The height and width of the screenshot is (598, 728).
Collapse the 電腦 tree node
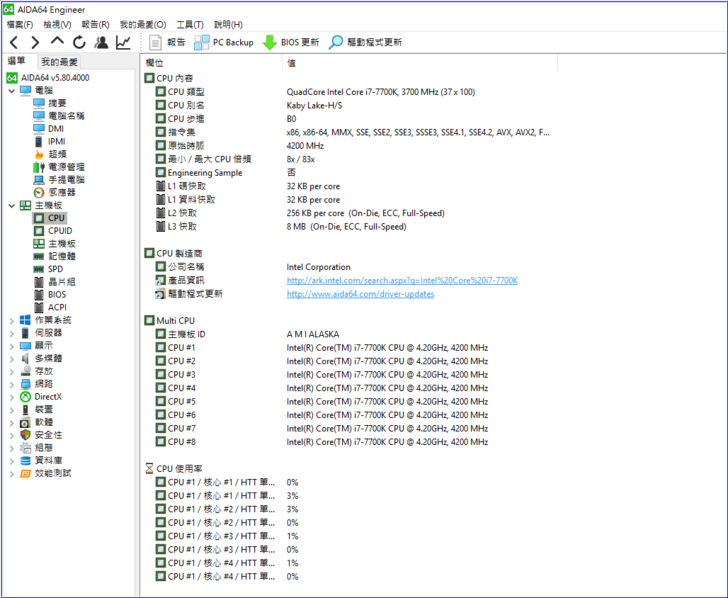click(11, 90)
